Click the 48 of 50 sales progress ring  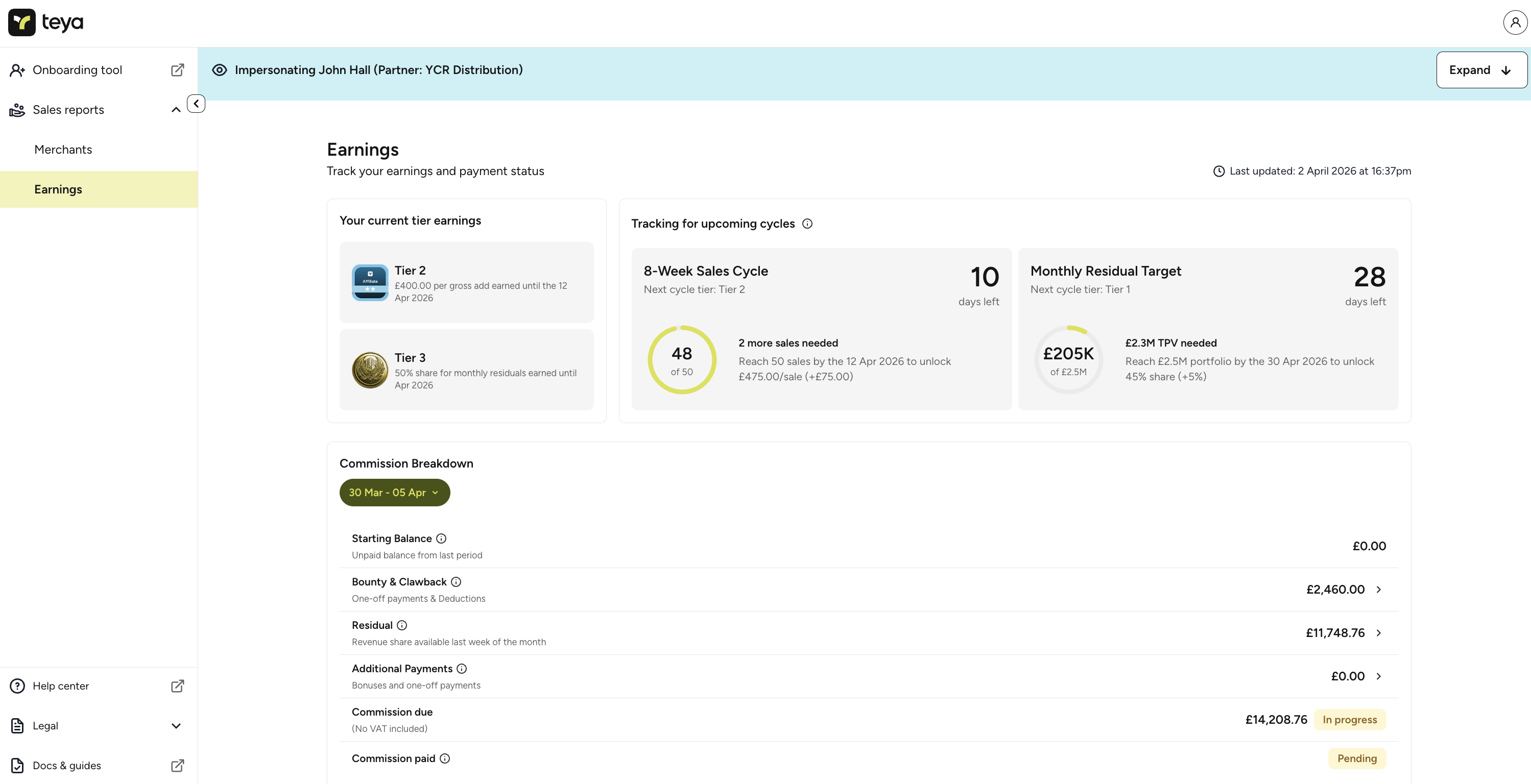(x=682, y=360)
